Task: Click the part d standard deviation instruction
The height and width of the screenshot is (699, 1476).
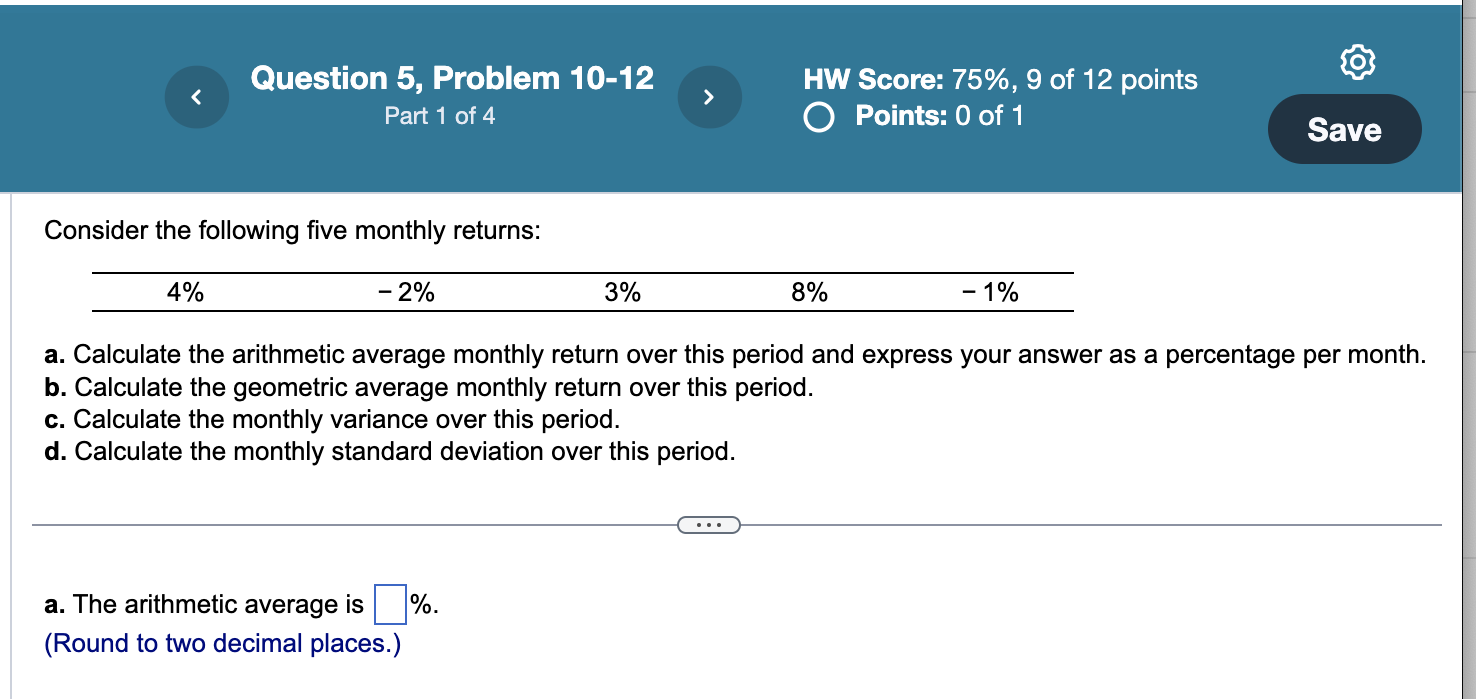Action: (390, 451)
